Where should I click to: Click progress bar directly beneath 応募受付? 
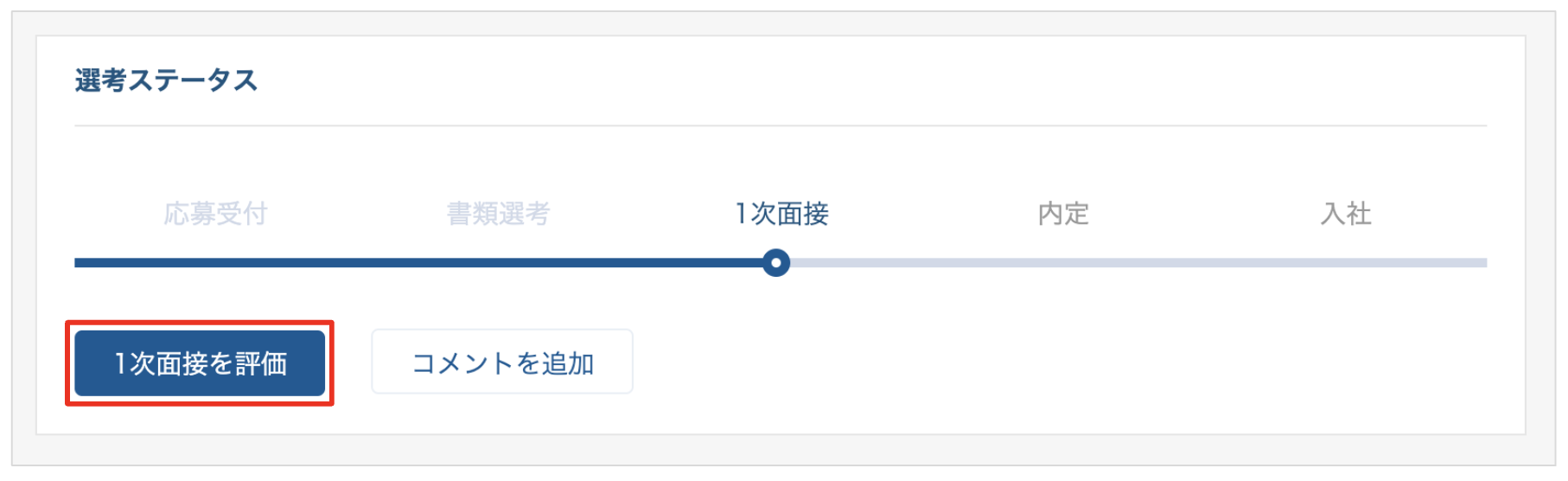click(x=216, y=263)
